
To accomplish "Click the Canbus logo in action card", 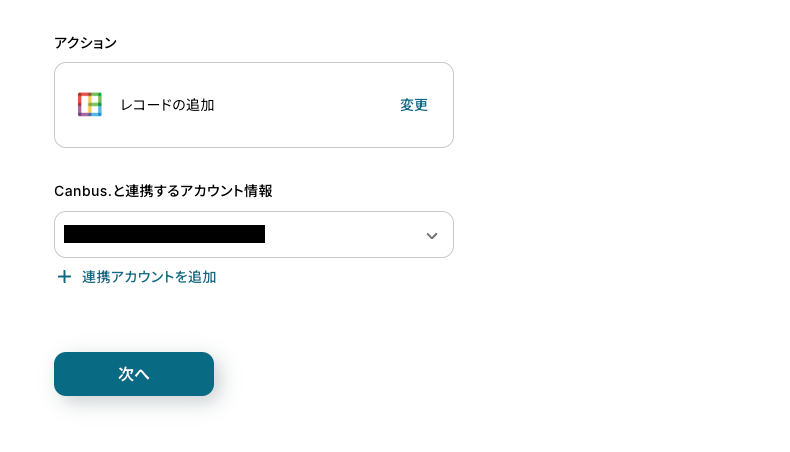I will click(90, 105).
